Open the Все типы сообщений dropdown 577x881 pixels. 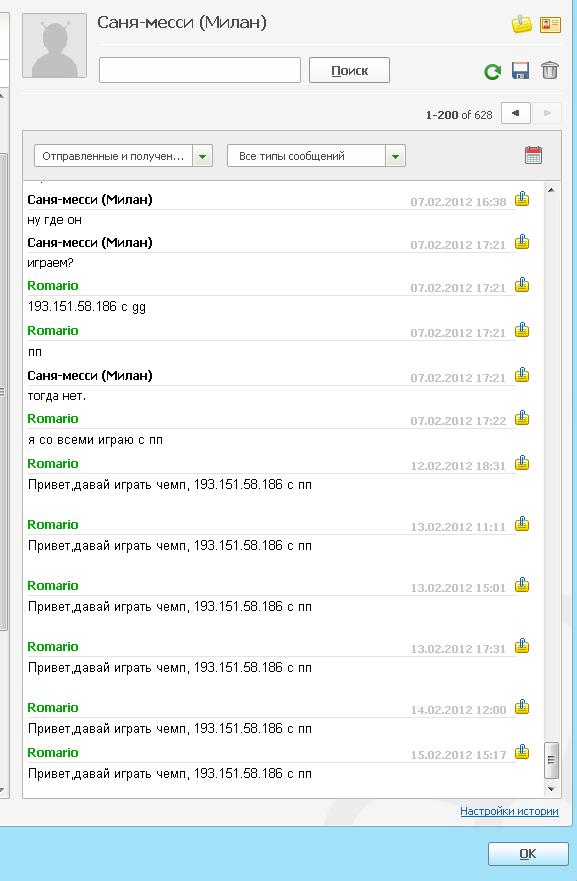pos(316,156)
